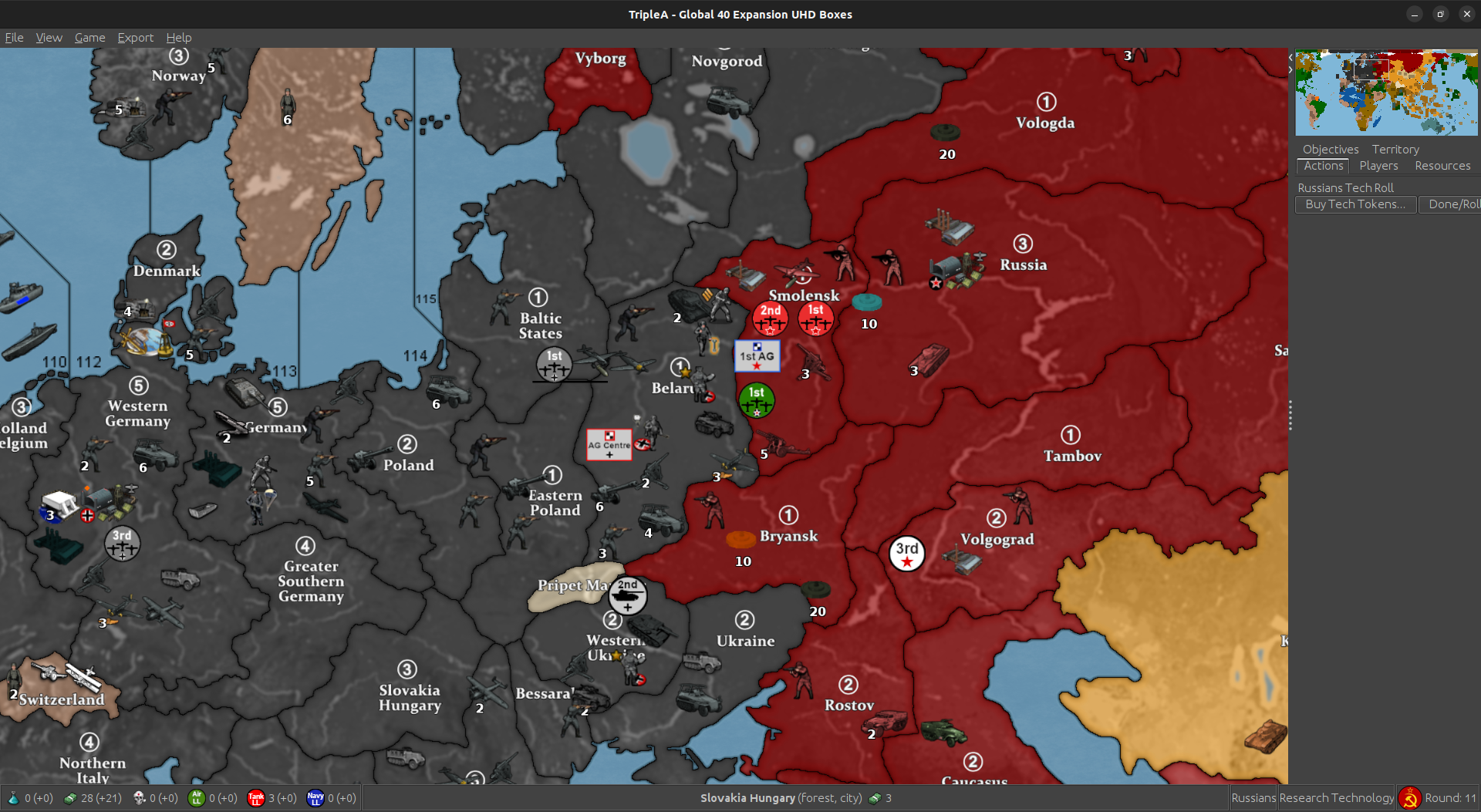Switch to the Territory tab
Screen dimensions: 1481x812
point(1395,149)
